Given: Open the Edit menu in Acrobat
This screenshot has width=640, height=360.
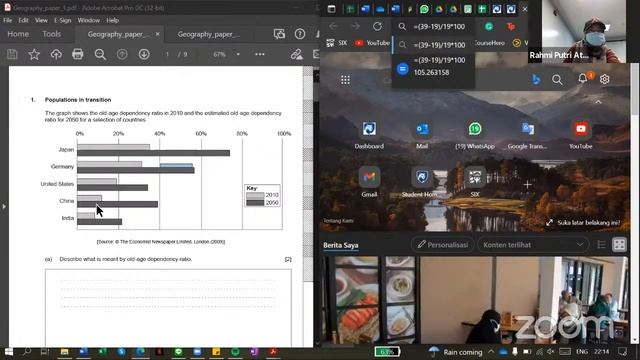Looking at the screenshot, I should [23, 20].
